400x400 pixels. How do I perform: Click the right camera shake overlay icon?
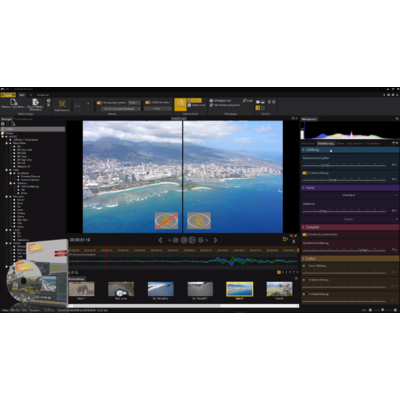click(199, 221)
